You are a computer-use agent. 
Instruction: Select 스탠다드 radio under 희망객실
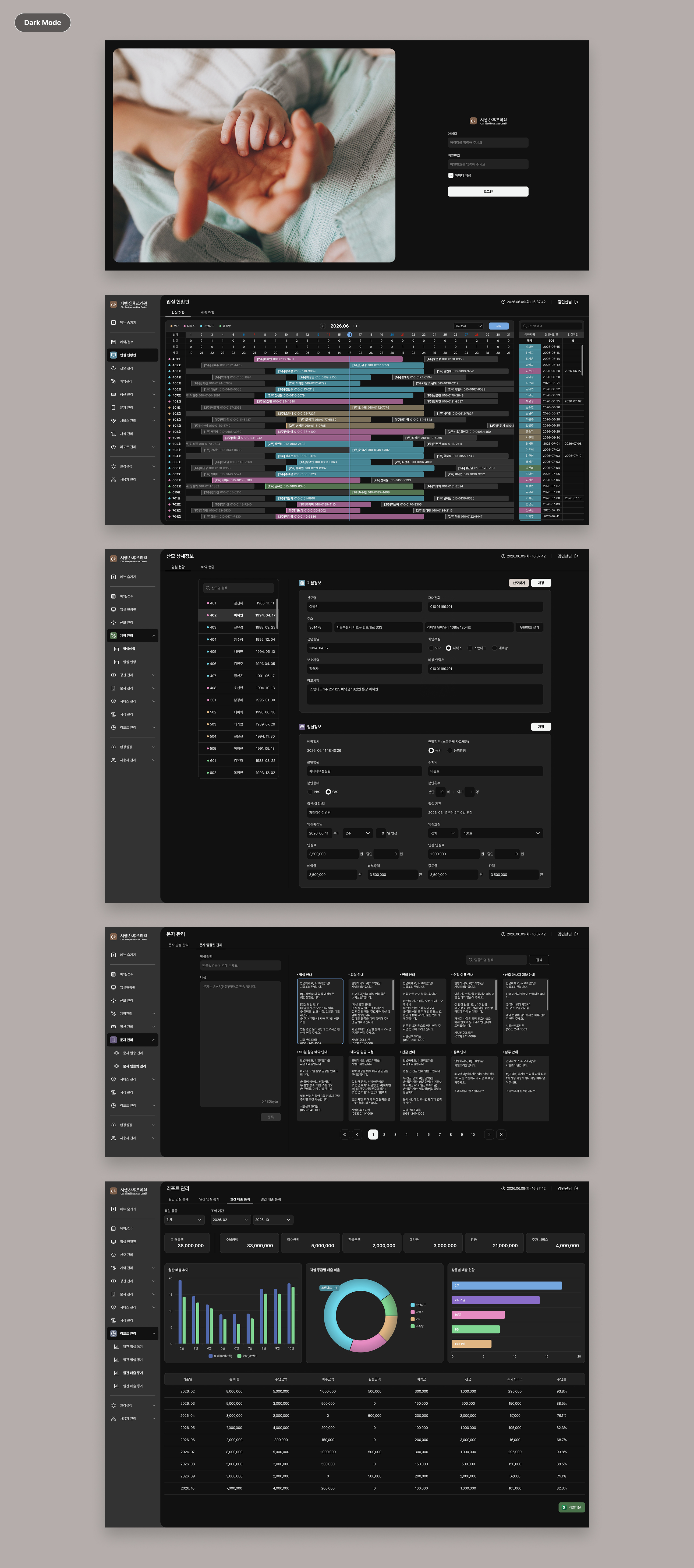[x=470, y=648]
